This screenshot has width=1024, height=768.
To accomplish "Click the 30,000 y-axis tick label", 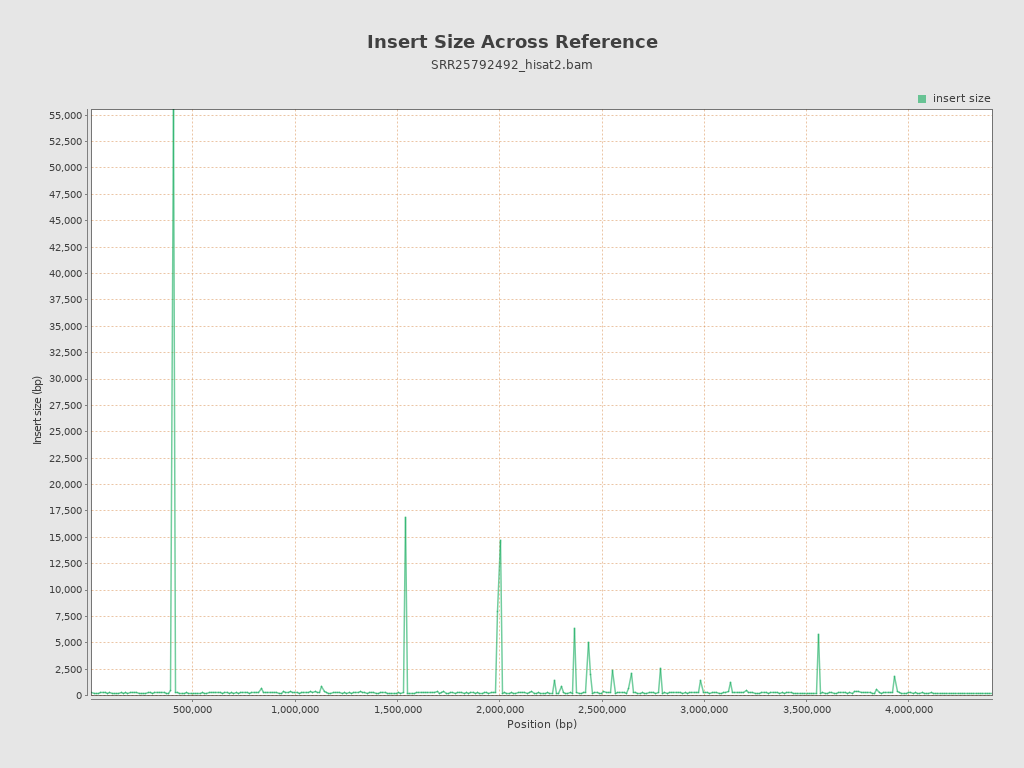I will point(65,379).
